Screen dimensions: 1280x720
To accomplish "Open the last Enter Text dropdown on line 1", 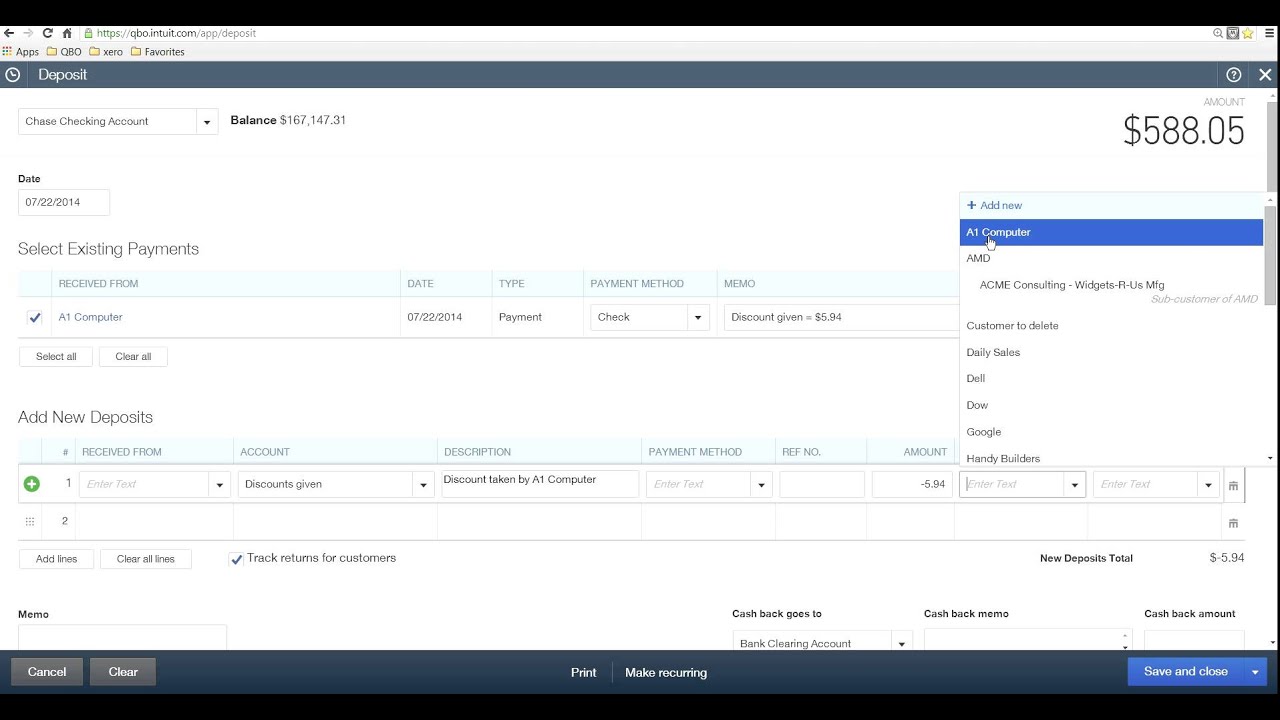I will pos(1208,485).
